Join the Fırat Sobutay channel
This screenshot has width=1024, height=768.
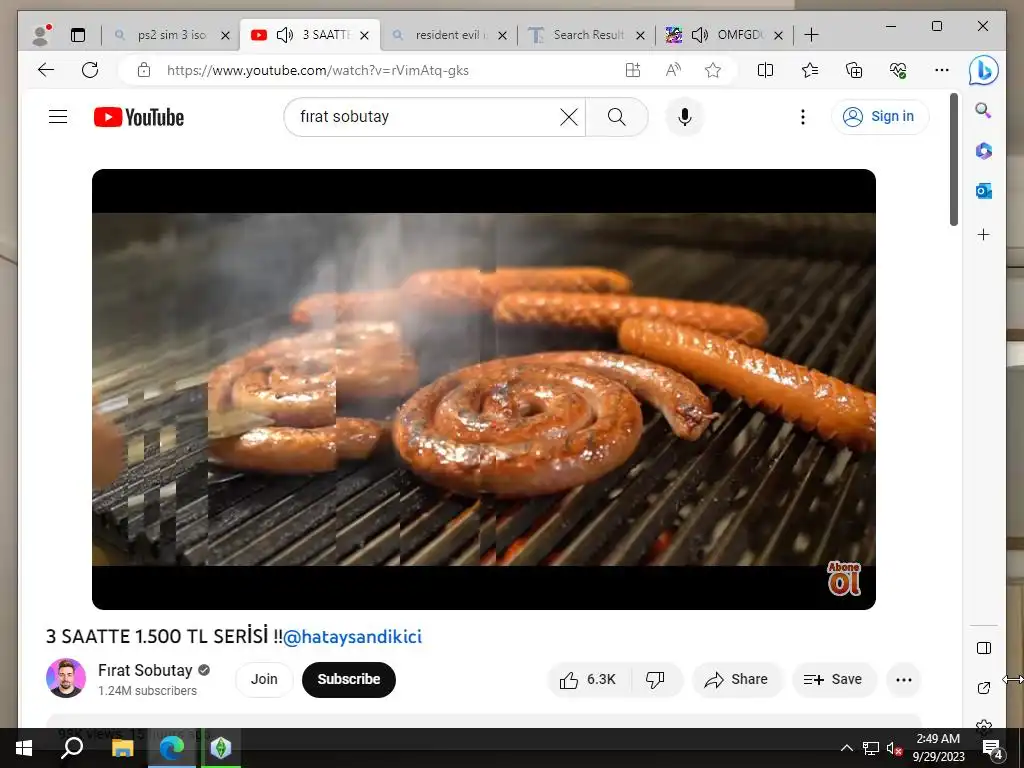click(264, 680)
